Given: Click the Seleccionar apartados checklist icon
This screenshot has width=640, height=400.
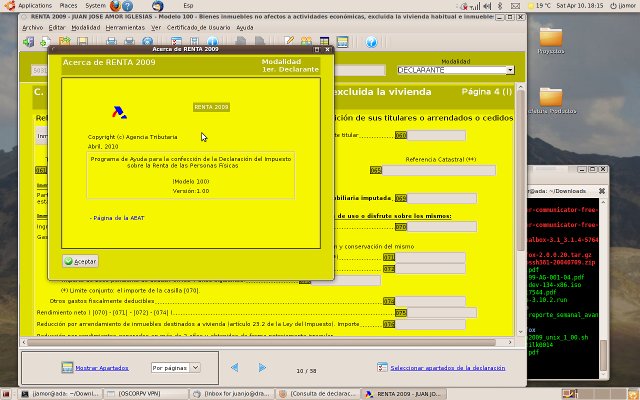Looking at the screenshot, I should (x=382, y=367).
